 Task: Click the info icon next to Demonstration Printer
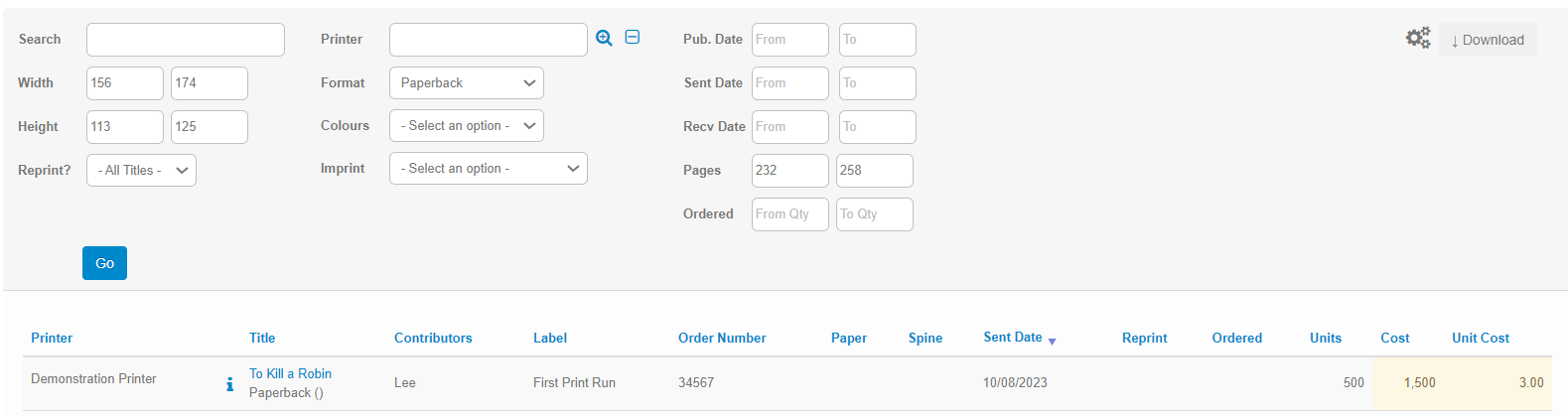(230, 384)
